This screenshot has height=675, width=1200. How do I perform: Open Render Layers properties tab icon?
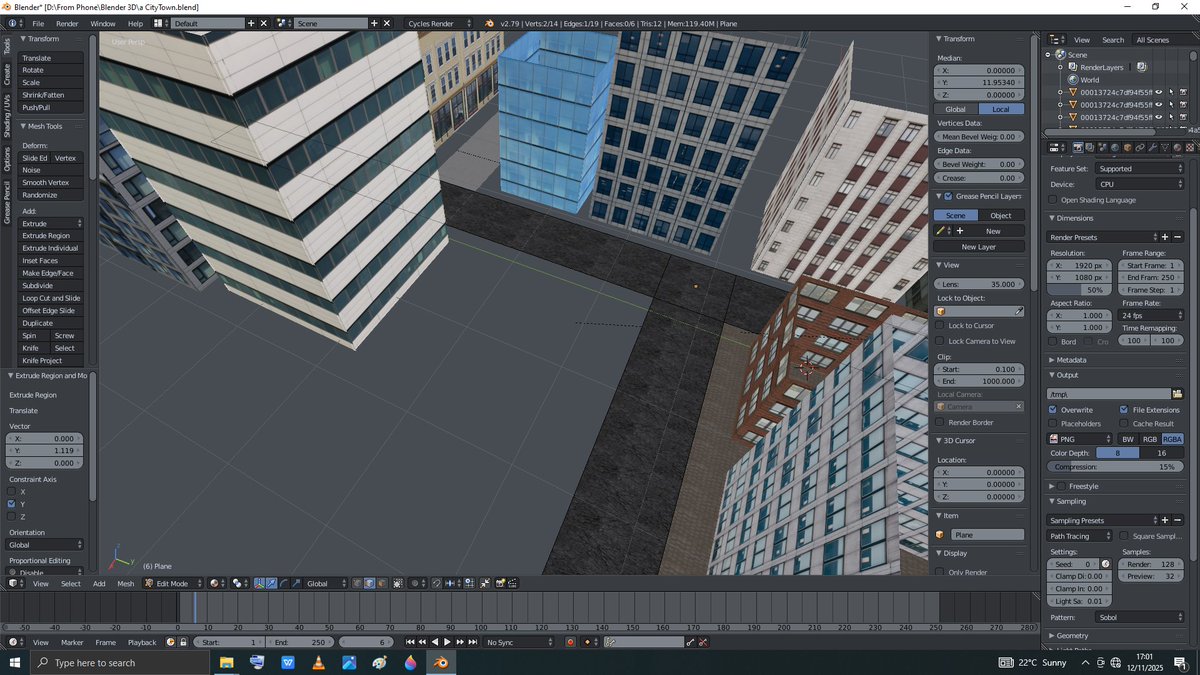(x=1090, y=148)
